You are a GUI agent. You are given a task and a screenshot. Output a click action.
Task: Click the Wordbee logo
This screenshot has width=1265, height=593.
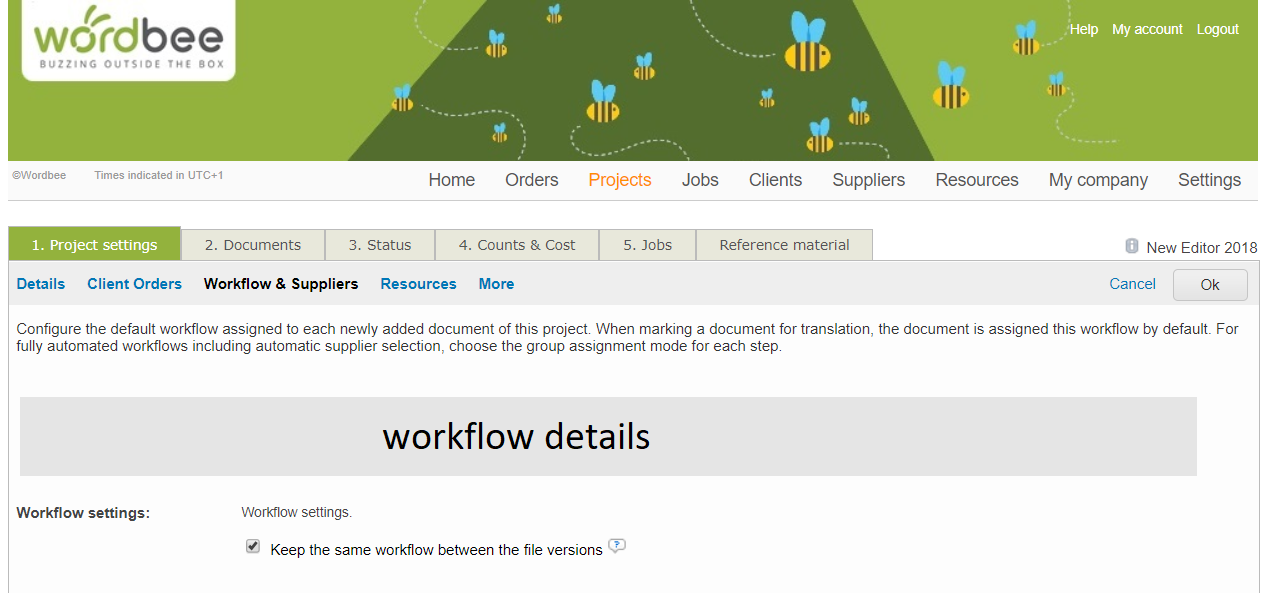(128, 40)
